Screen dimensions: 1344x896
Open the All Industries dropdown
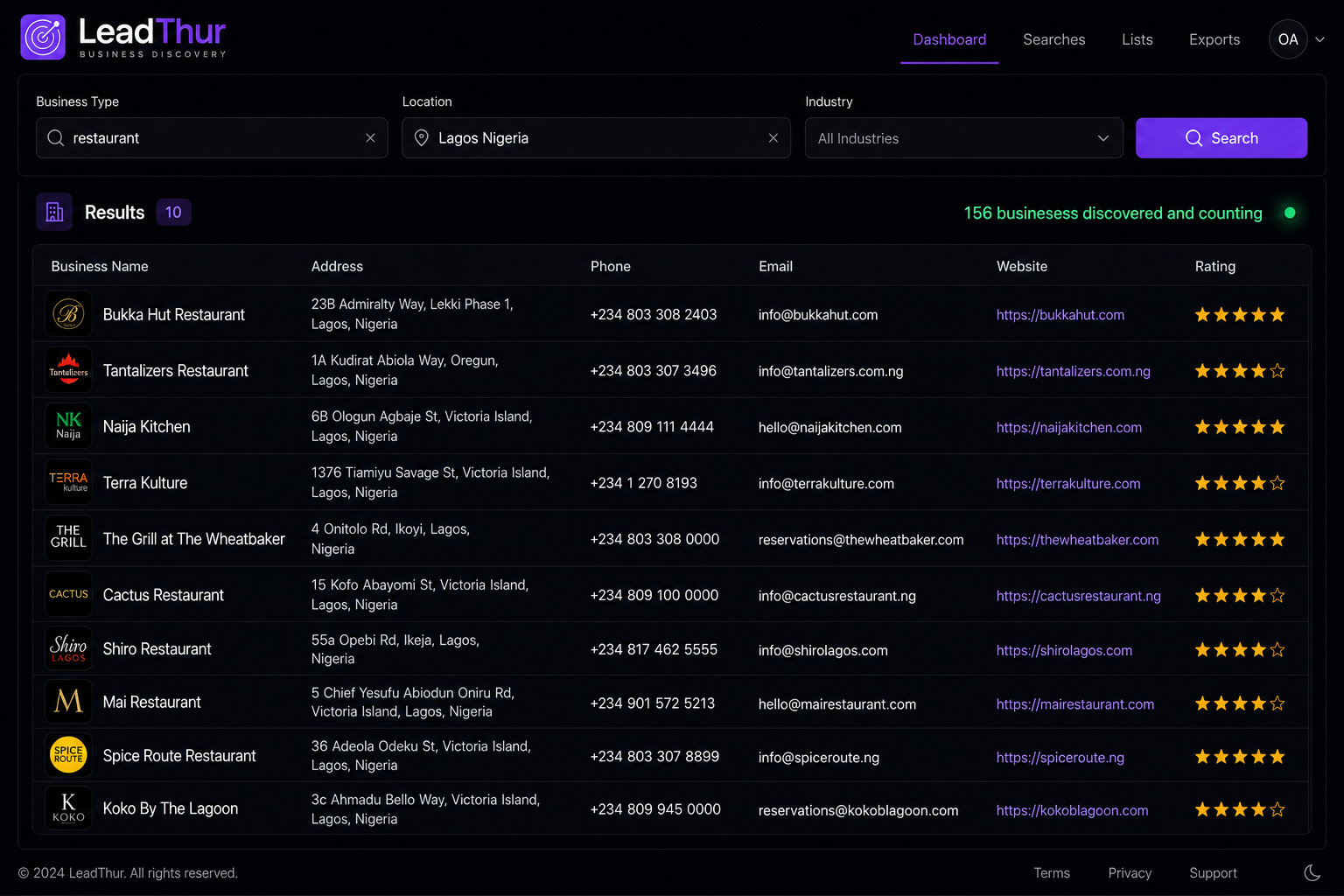pyautogui.click(x=963, y=138)
